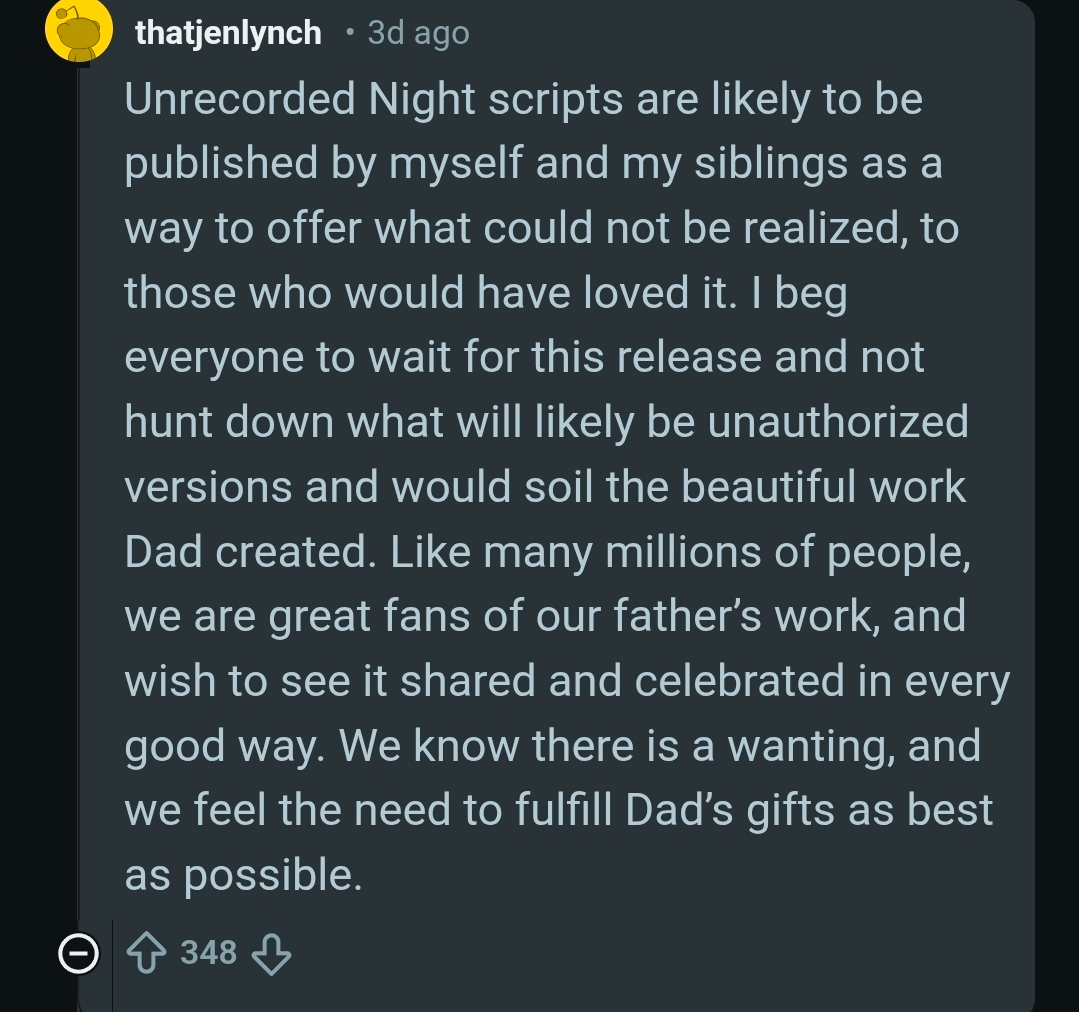Screen dimensions: 1079x1012
Task: Click the dot separator before the timestamp
Action: (349, 33)
